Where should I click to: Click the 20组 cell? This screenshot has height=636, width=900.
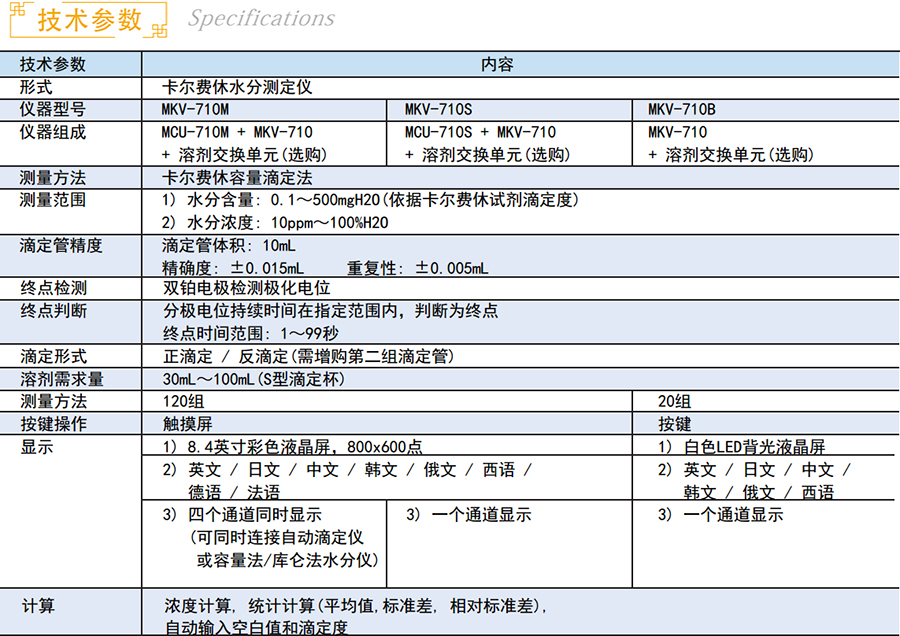point(674,401)
